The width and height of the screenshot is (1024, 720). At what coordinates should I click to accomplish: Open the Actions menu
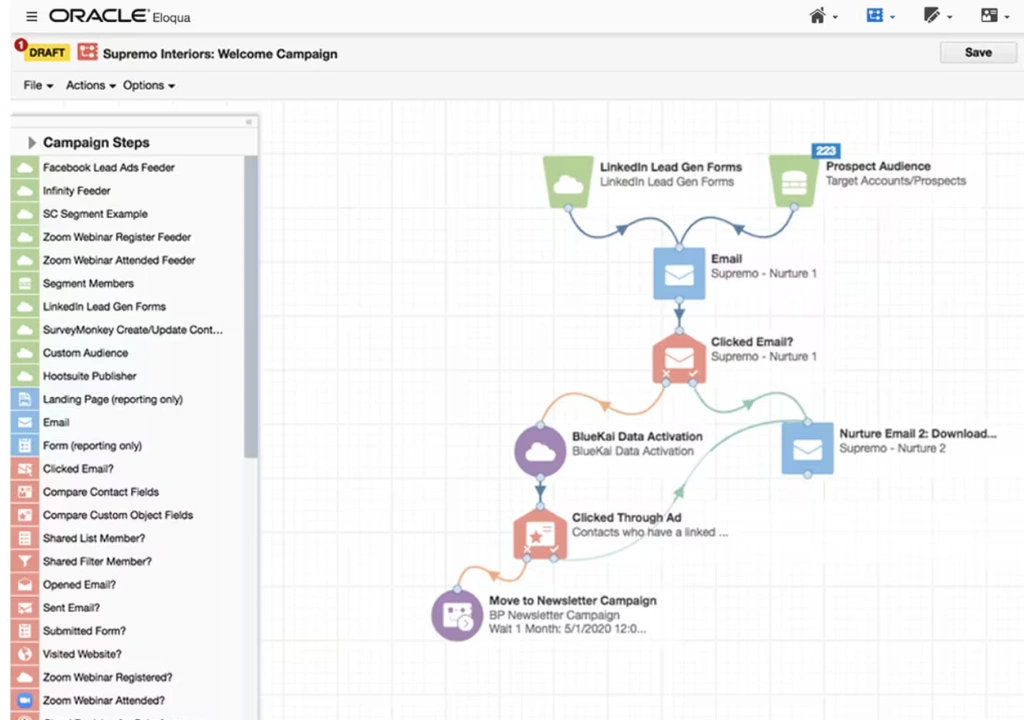click(x=91, y=86)
